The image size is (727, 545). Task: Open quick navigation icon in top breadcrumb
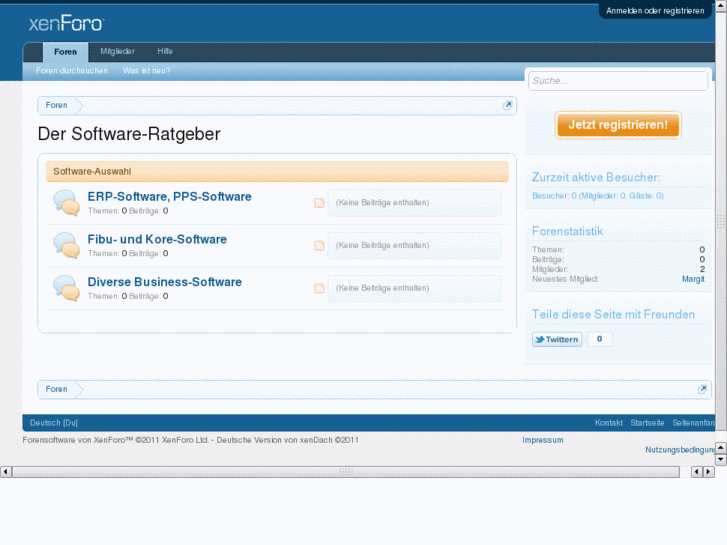click(508, 105)
